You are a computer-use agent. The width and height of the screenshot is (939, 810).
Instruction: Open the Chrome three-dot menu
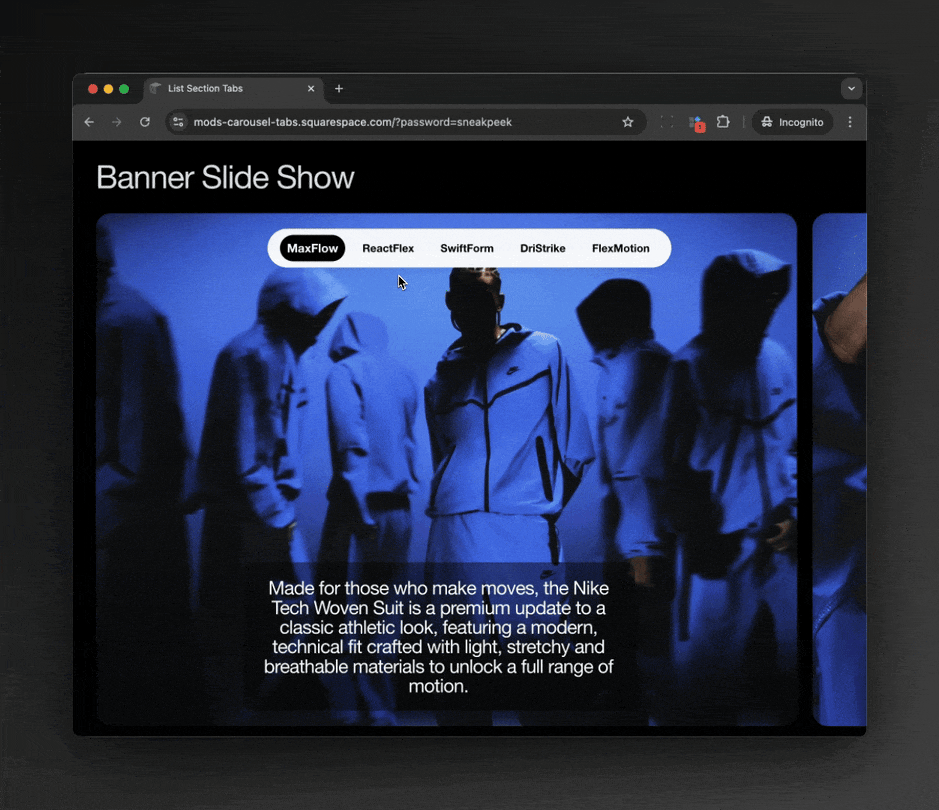850,122
